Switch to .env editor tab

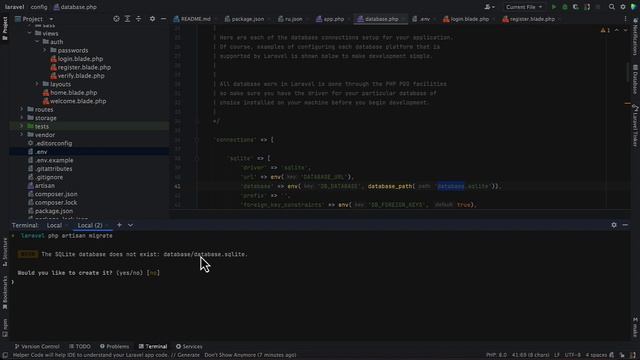[x=421, y=19]
